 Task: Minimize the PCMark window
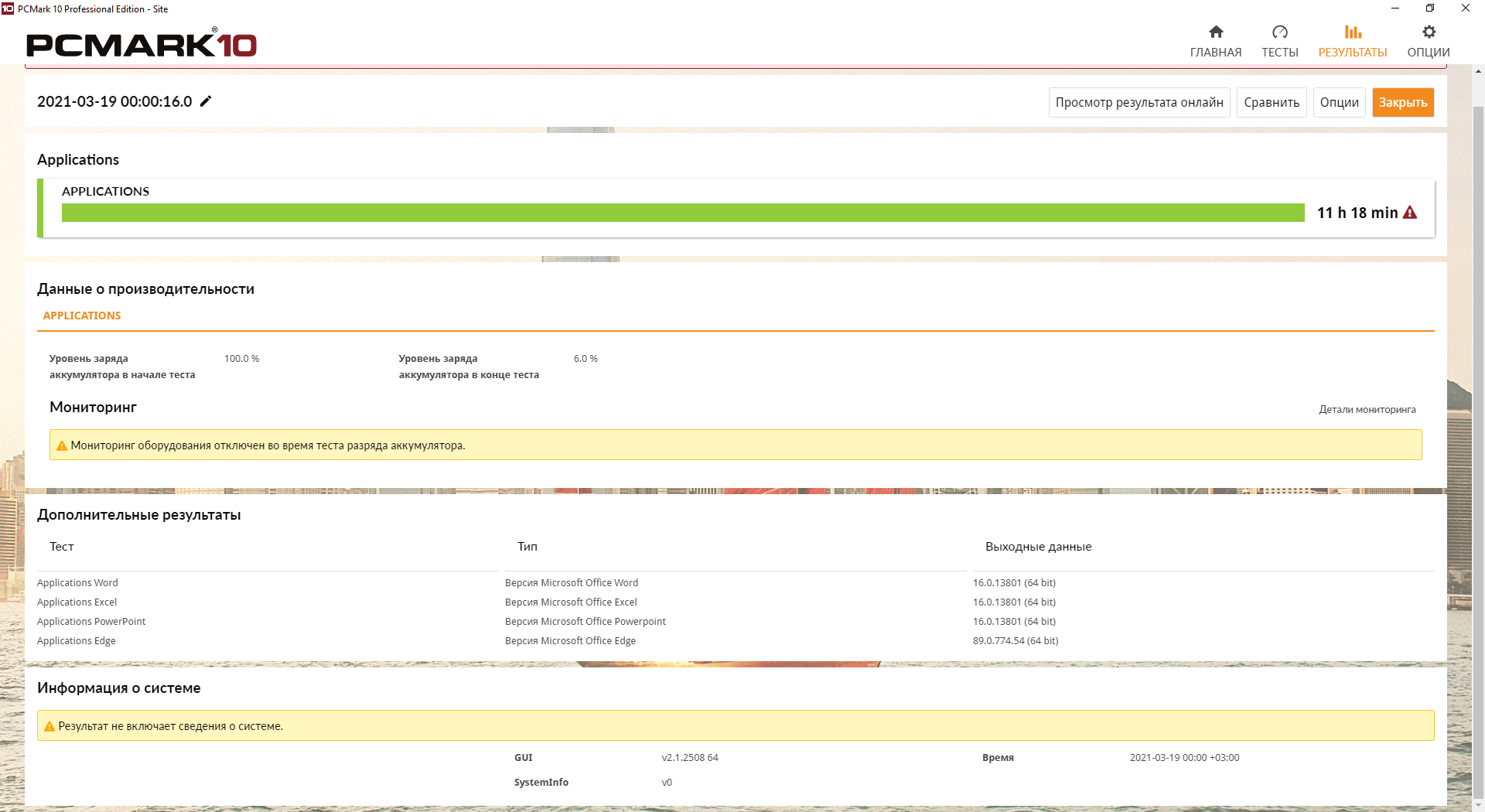point(1395,9)
